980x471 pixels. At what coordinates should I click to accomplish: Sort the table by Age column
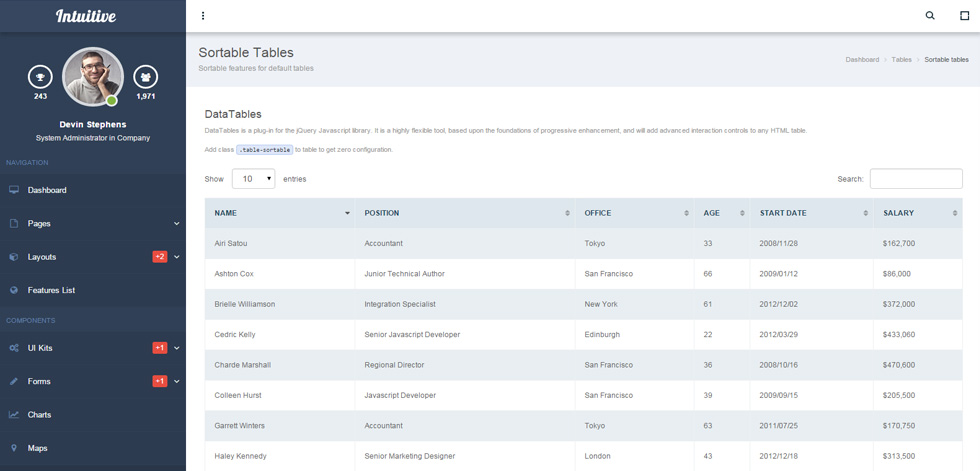722,213
